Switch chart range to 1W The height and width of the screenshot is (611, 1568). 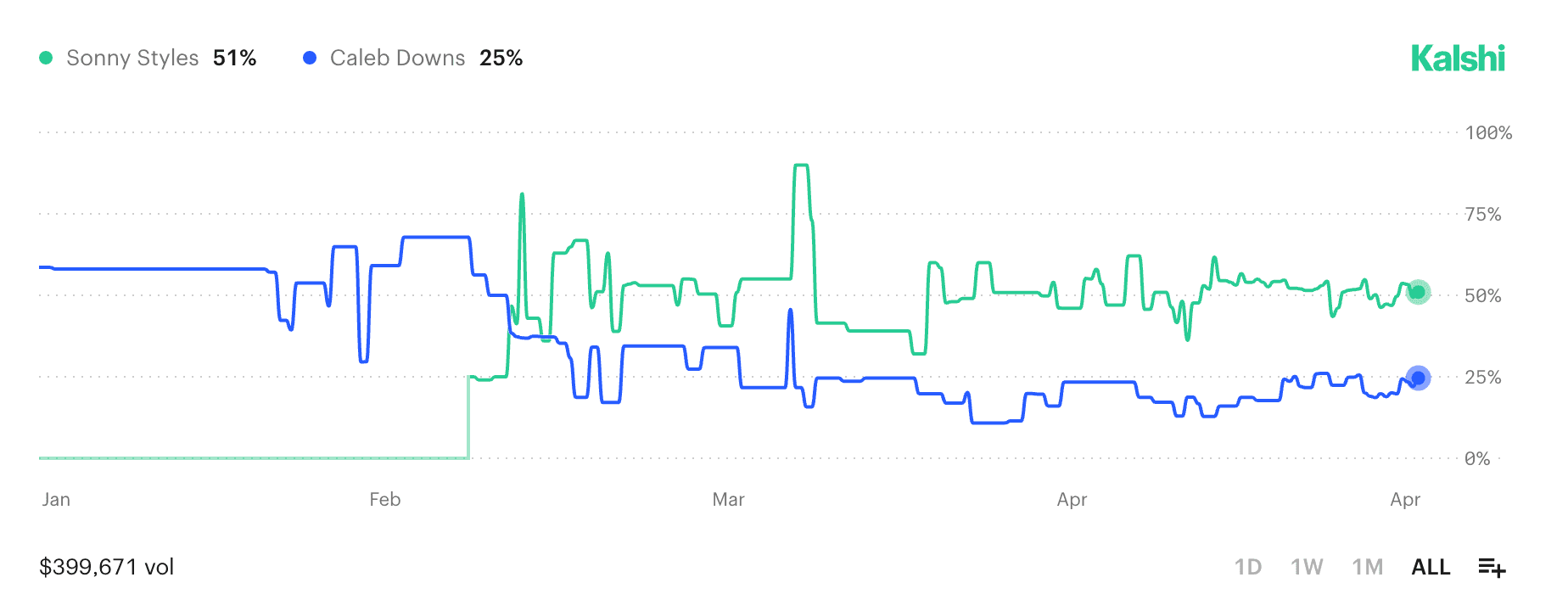[x=1307, y=567]
